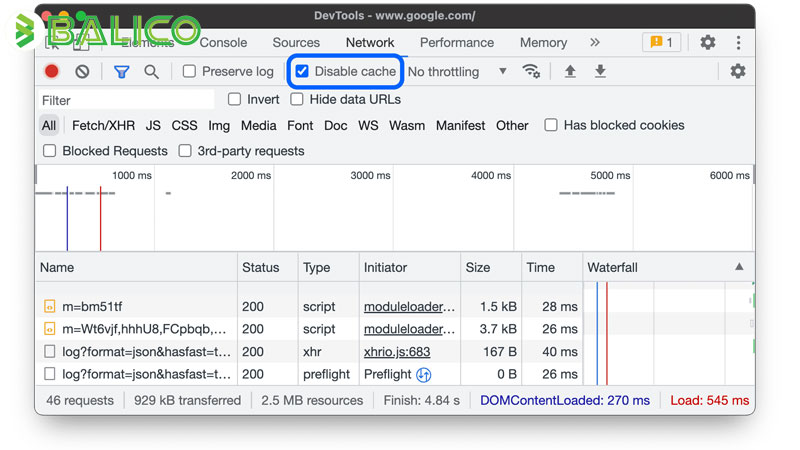This screenshot has height=450, width=800.
Task: Open the Memory tab
Action: 543,42
